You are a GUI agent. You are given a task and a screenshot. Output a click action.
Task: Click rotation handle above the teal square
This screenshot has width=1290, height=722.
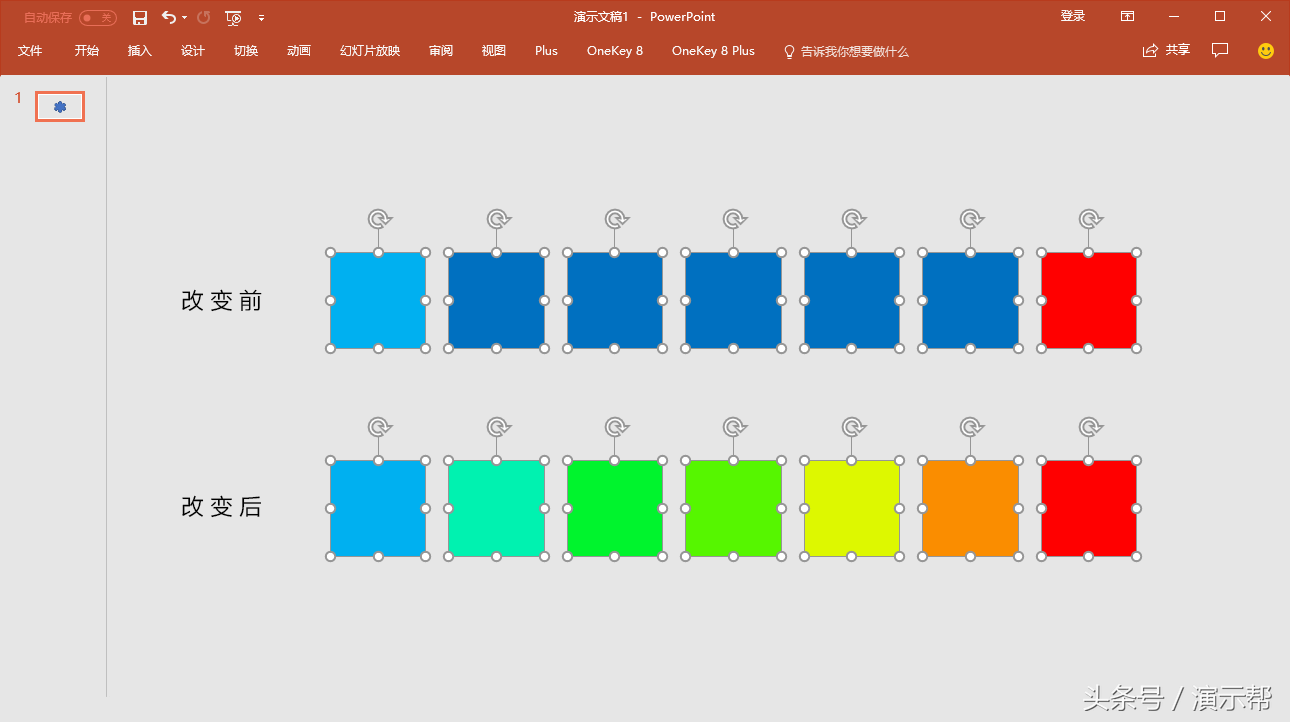tap(498, 427)
